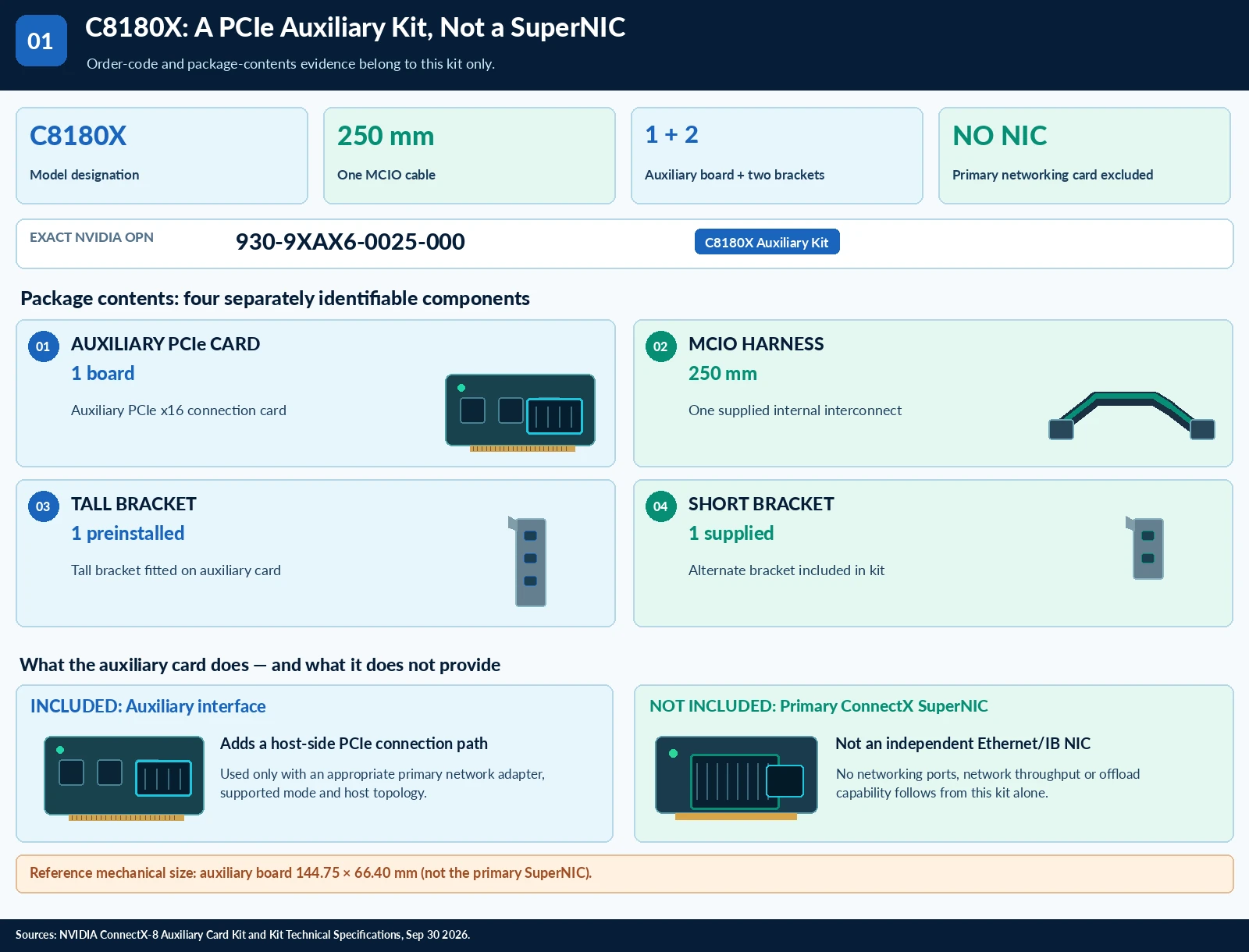Click the EXACT NVIDIA OPN label

coord(91,237)
